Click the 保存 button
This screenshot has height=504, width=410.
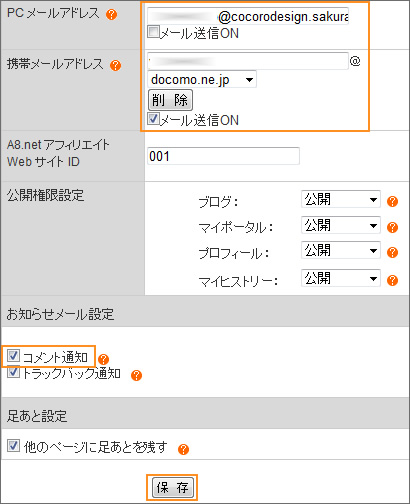pos(172,488)
